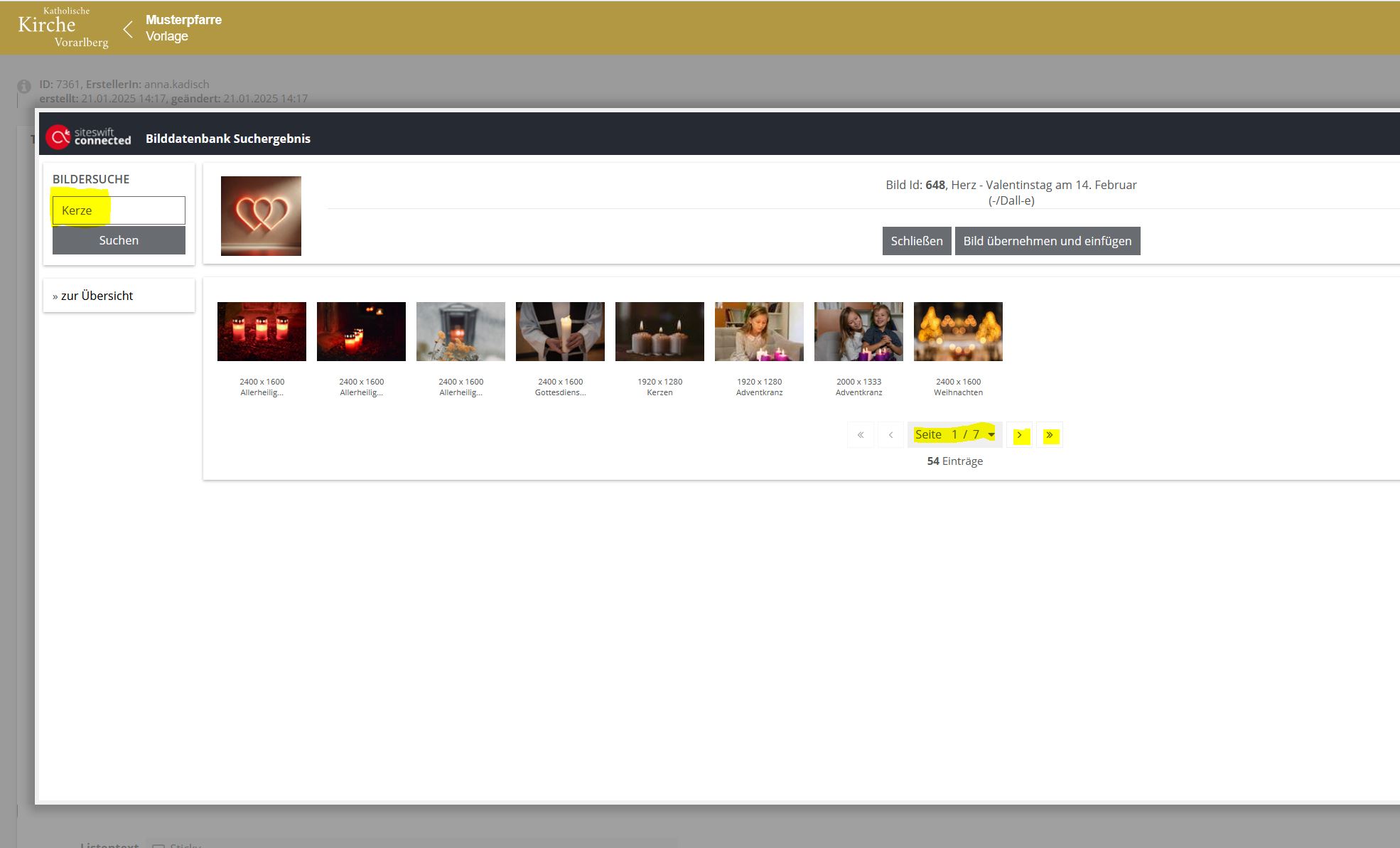Focus the Bildersuche field containing Kerze
1400x848 pixels.
coord(119,210)
